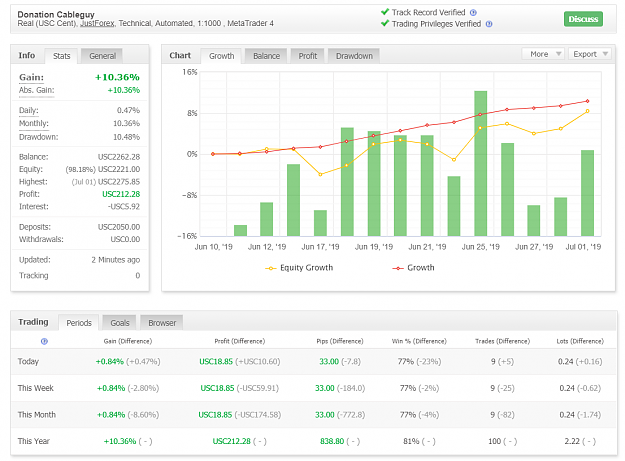The height and width of the screenshot is (461, 625).
Task: Click the Interest value -USC5.92
Action: [x=124, y=206]
